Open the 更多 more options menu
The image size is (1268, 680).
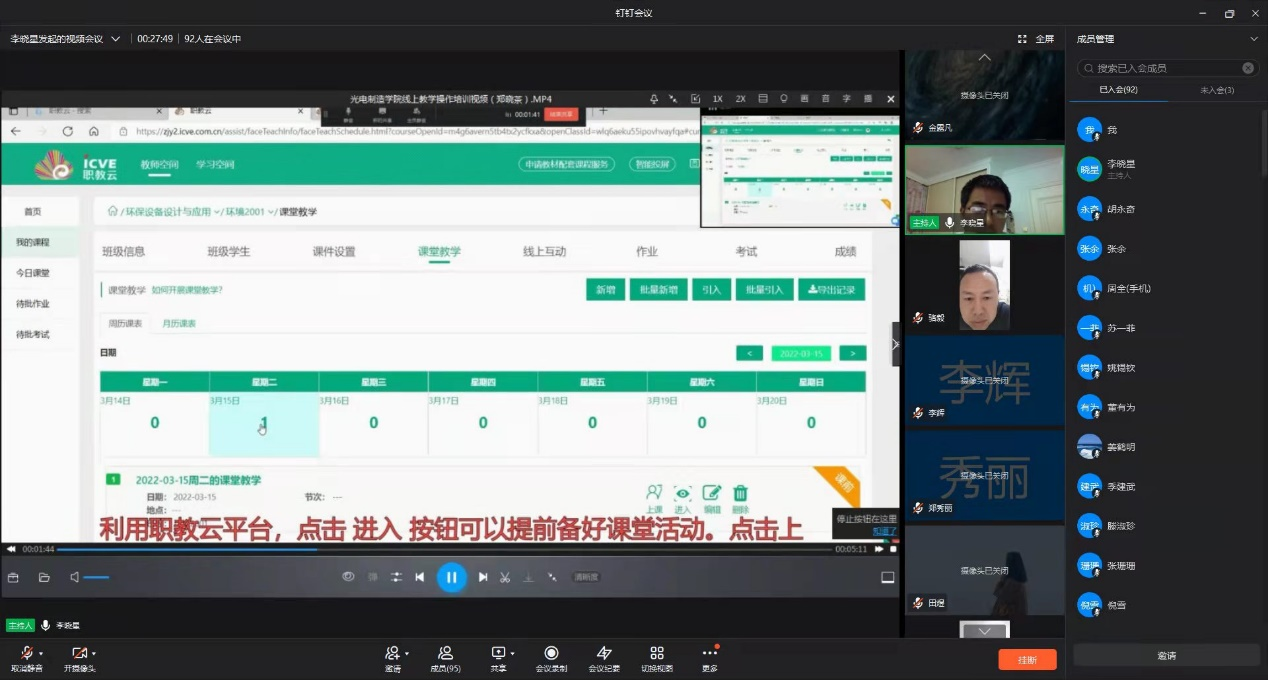tap(709, 653)
